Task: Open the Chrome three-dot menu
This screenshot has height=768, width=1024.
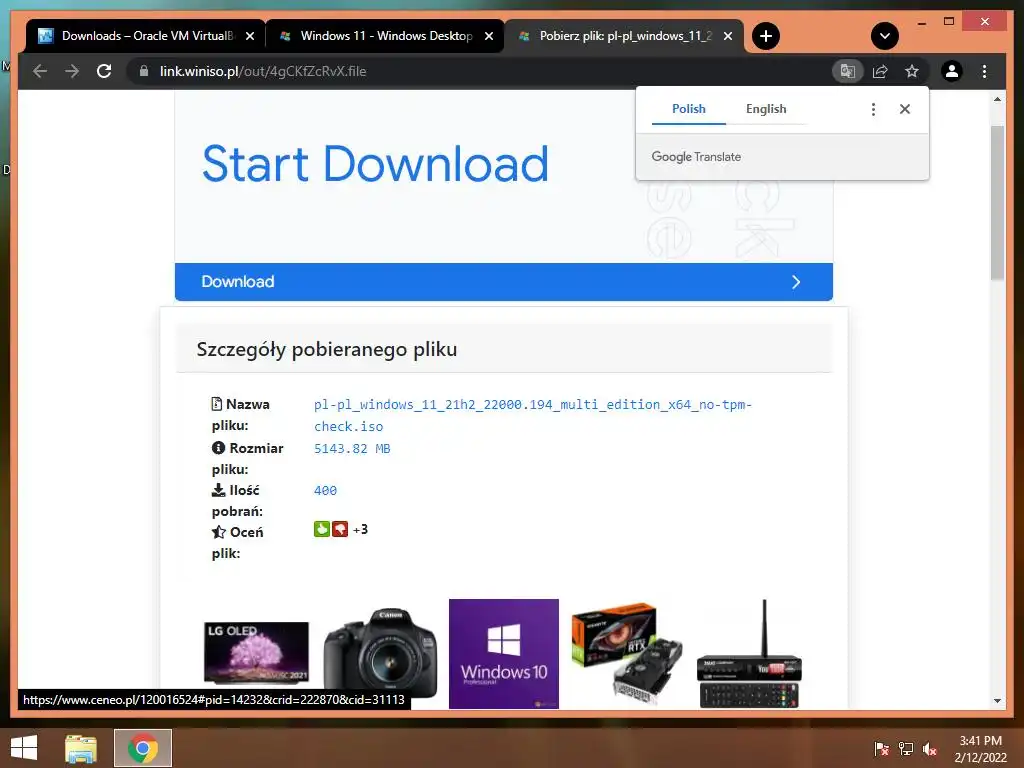Action: tap(984, 71)
